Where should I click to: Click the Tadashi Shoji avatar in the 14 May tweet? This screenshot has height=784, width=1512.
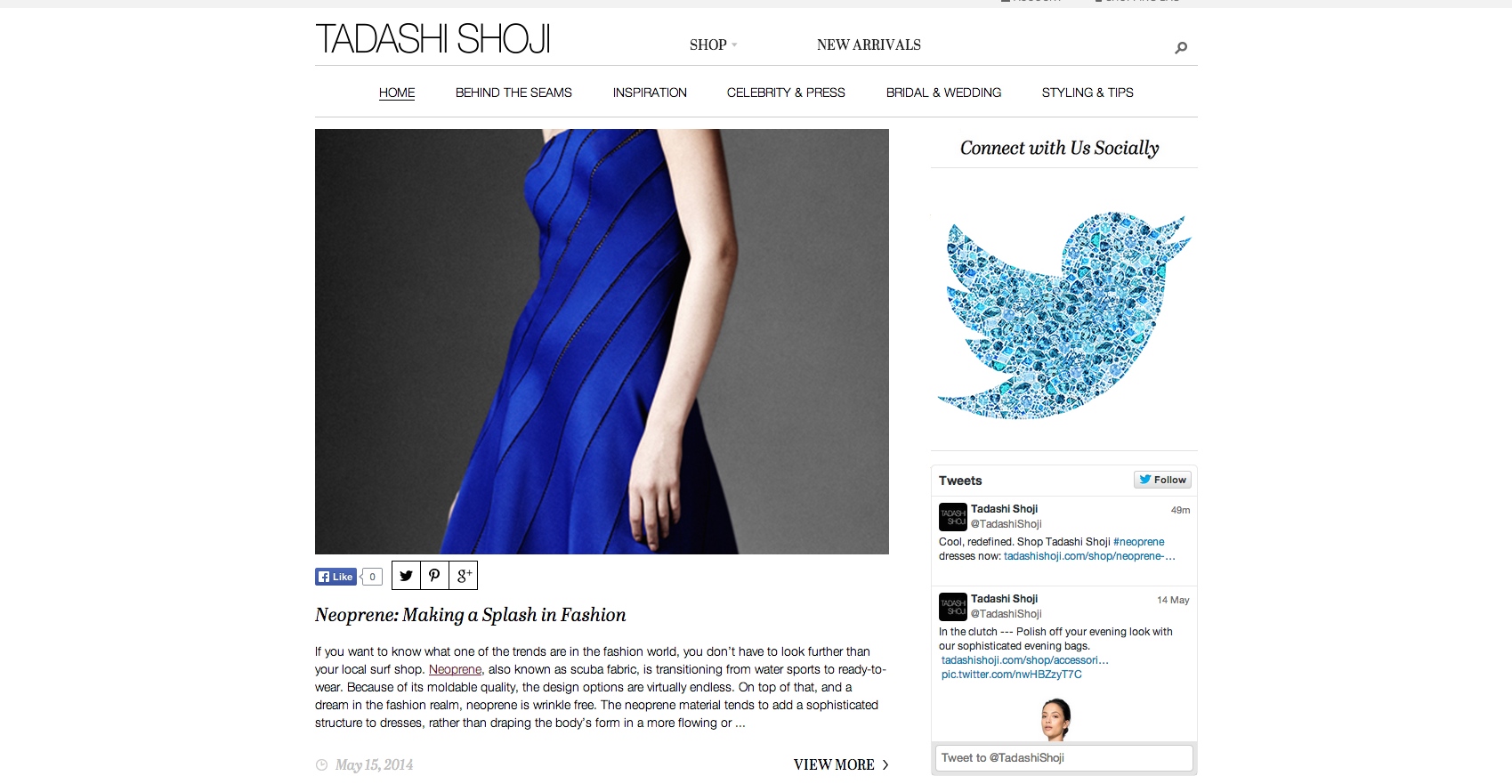pyautogui.click(x=953, y=607)
